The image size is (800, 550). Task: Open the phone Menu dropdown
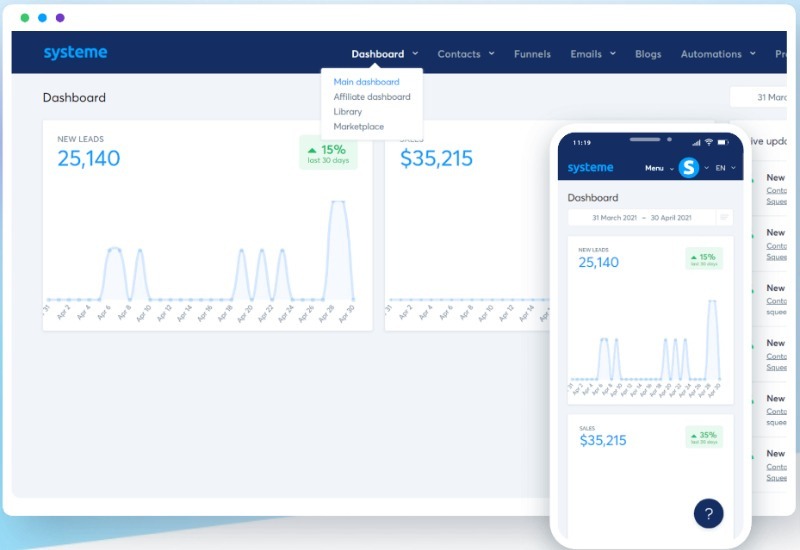[659, 168]
